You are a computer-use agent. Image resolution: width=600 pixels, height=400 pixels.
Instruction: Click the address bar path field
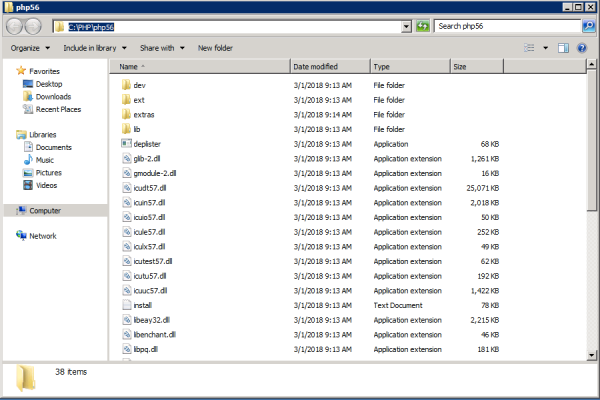(227, 27)
